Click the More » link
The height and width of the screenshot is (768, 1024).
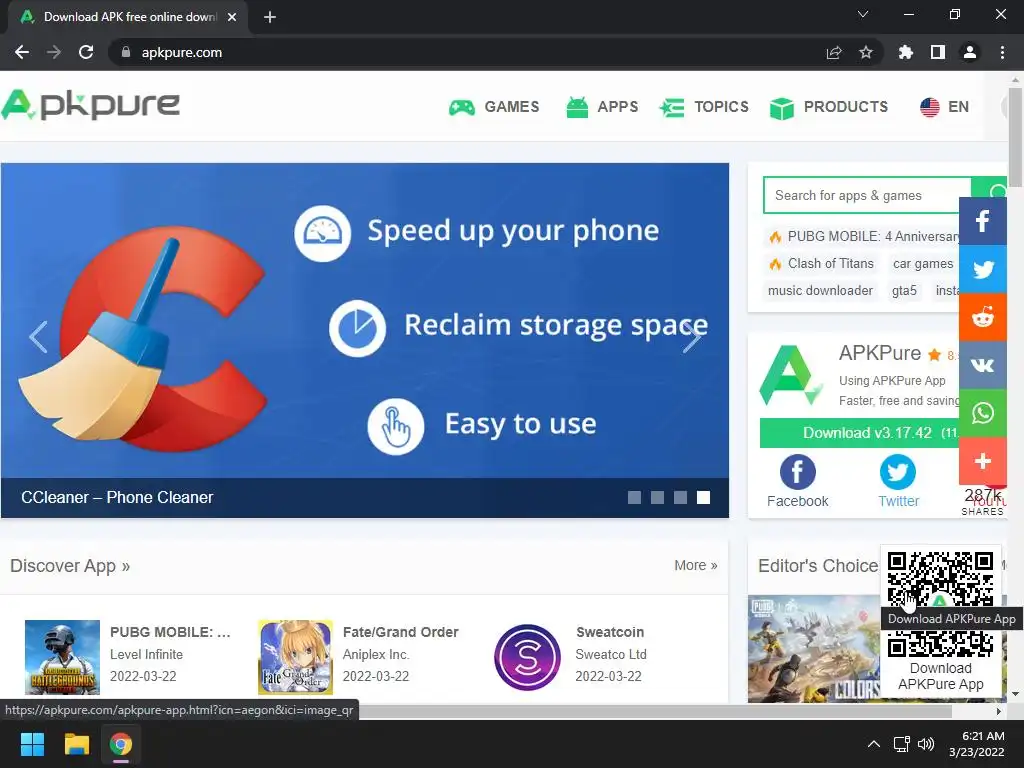click(696, 566)
